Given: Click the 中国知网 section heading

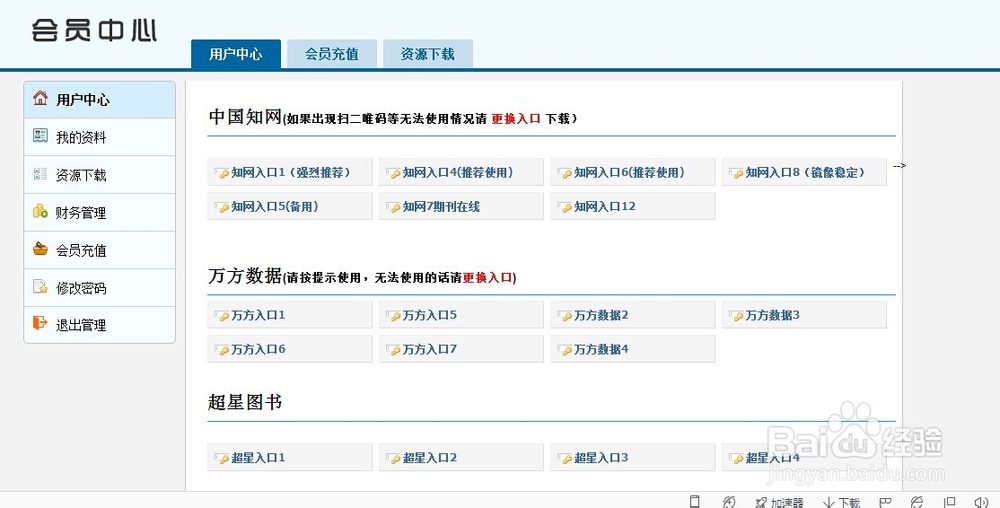Looking at the screenshot, I should click(x=245, y=117).
